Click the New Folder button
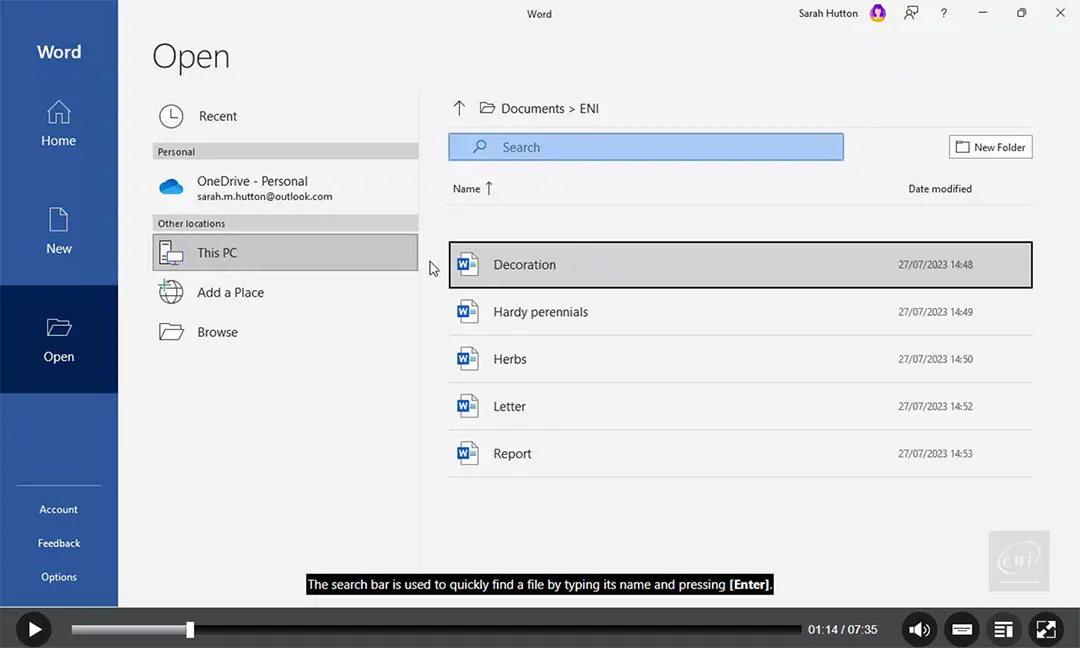This screenshot has width=1080, height=648. pyautogui.click(x=990, y=147)
